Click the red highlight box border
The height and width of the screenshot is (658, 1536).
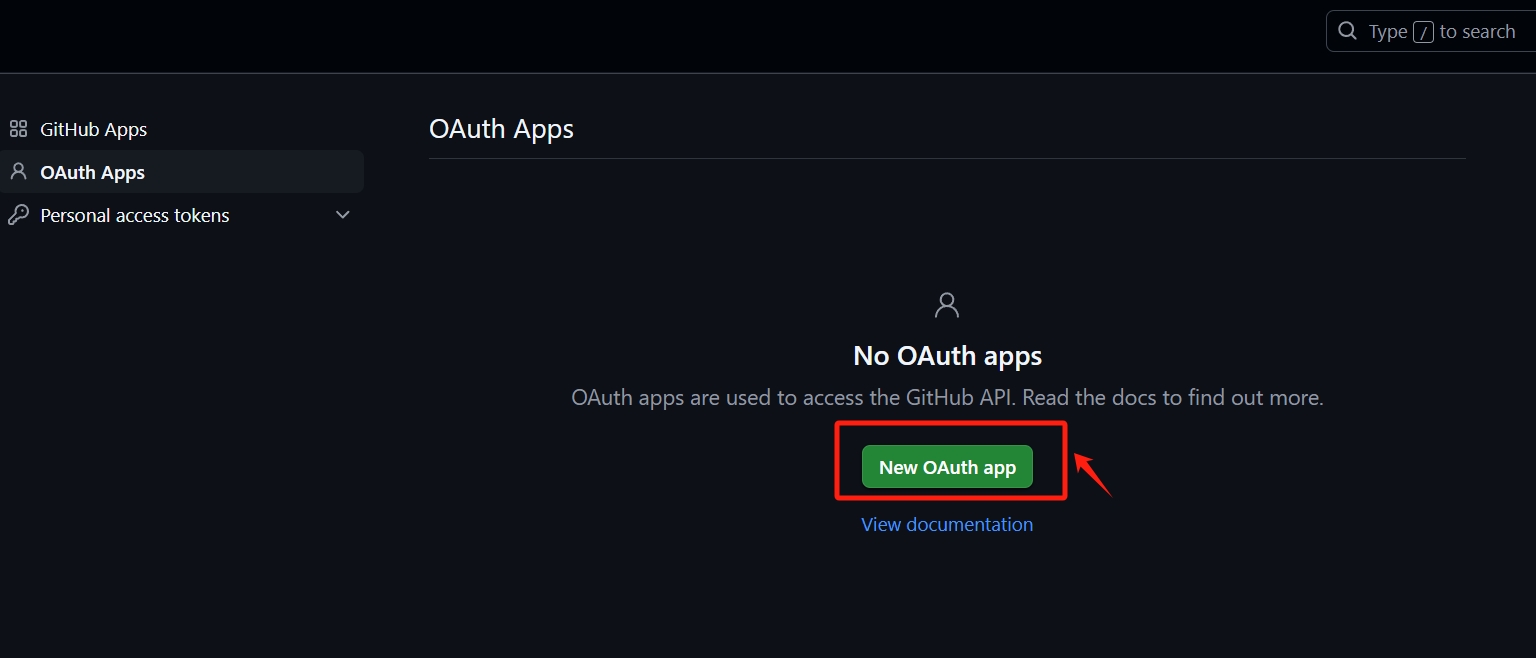pos(951,424)
